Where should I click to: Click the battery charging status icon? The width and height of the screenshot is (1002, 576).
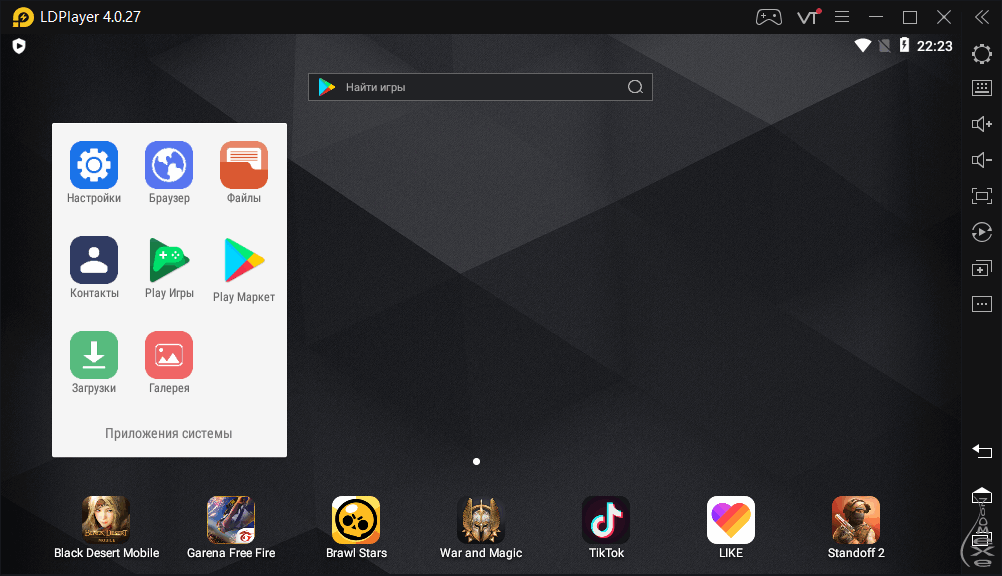point(904,45)
